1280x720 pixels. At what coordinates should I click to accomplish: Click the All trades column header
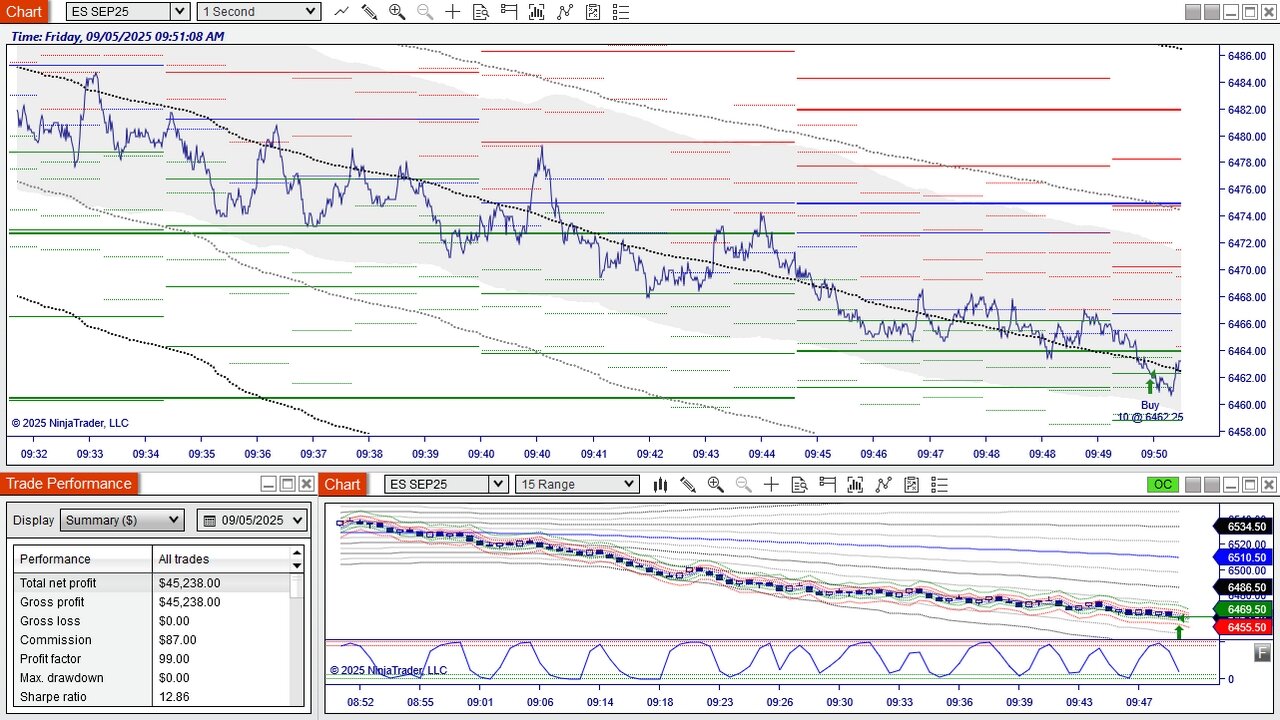pos(221,559)
